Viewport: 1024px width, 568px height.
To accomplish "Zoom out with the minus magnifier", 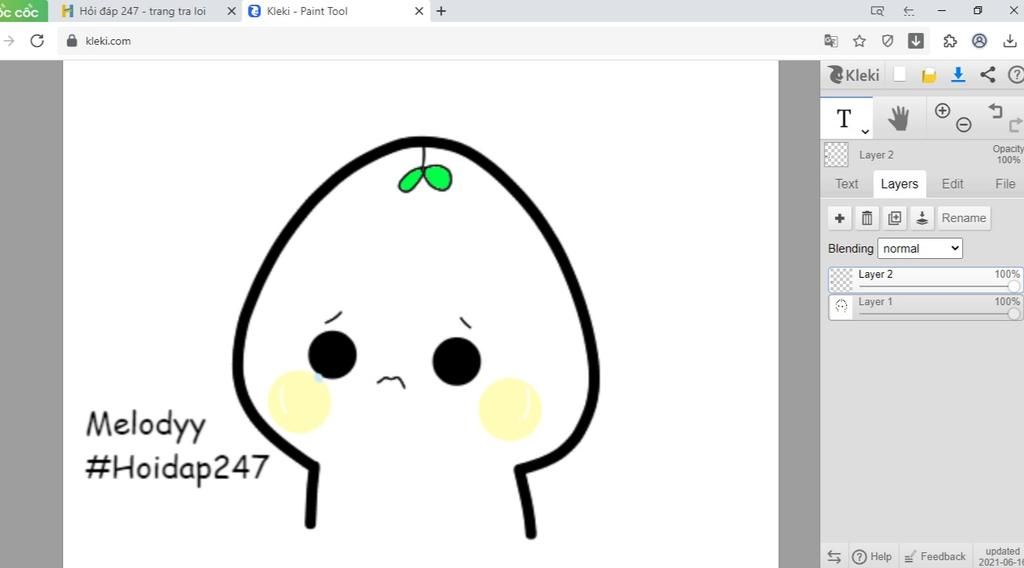I will tap(963, 124).
